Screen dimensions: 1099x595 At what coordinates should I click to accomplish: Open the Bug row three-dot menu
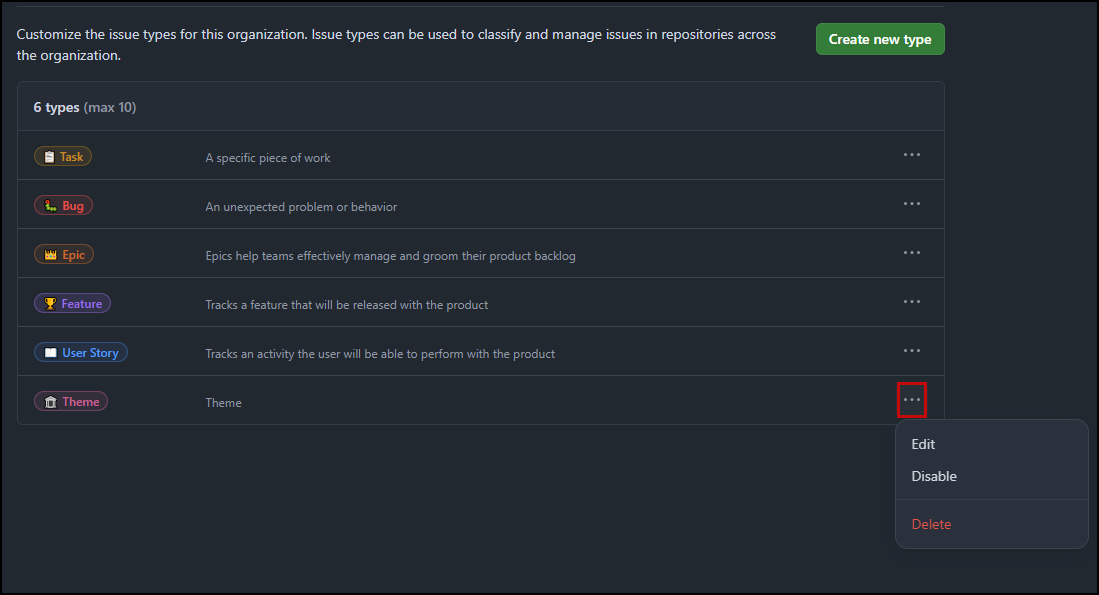pos(911,204)
